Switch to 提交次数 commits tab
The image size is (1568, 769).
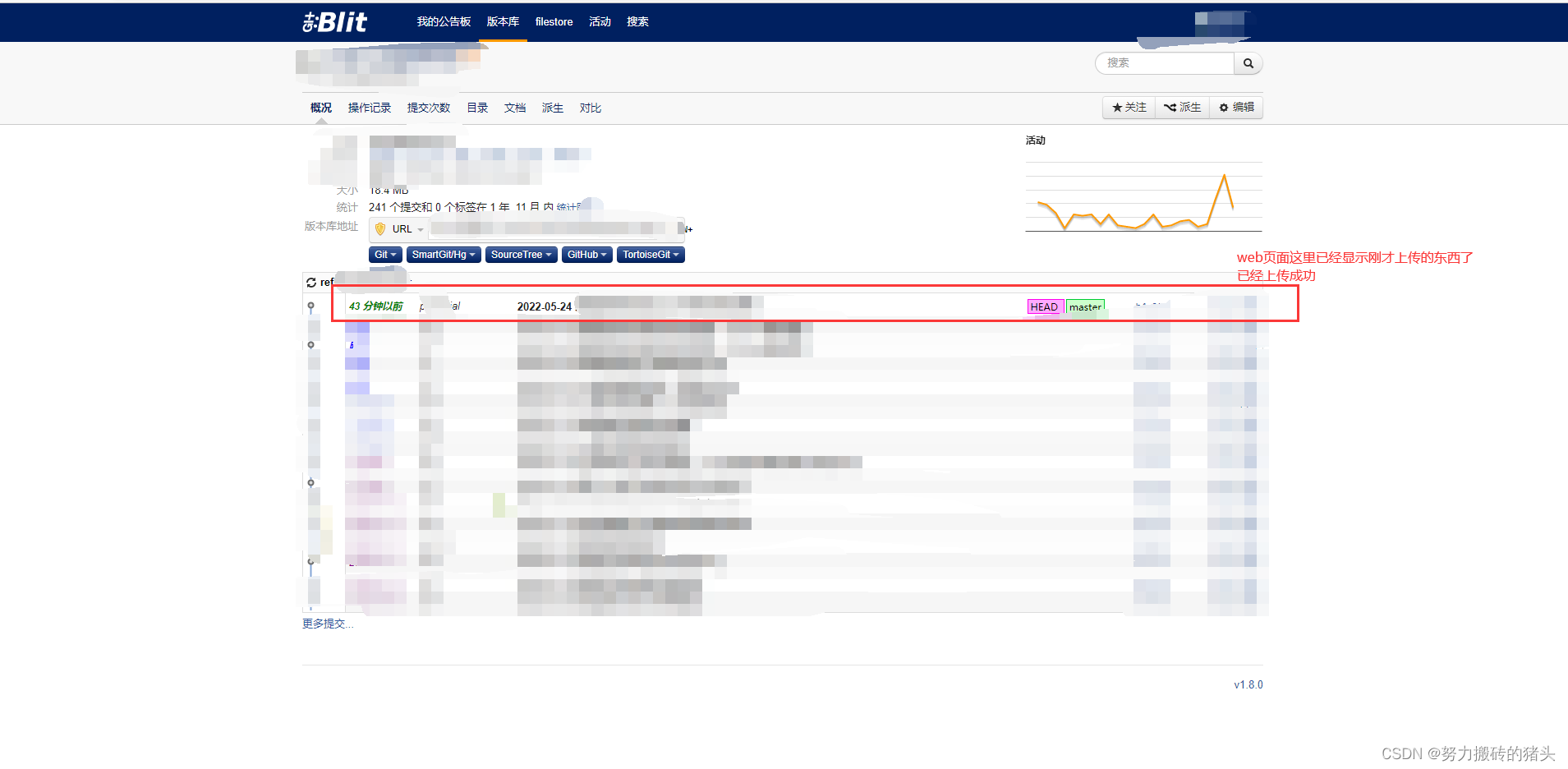coord(429,108)
